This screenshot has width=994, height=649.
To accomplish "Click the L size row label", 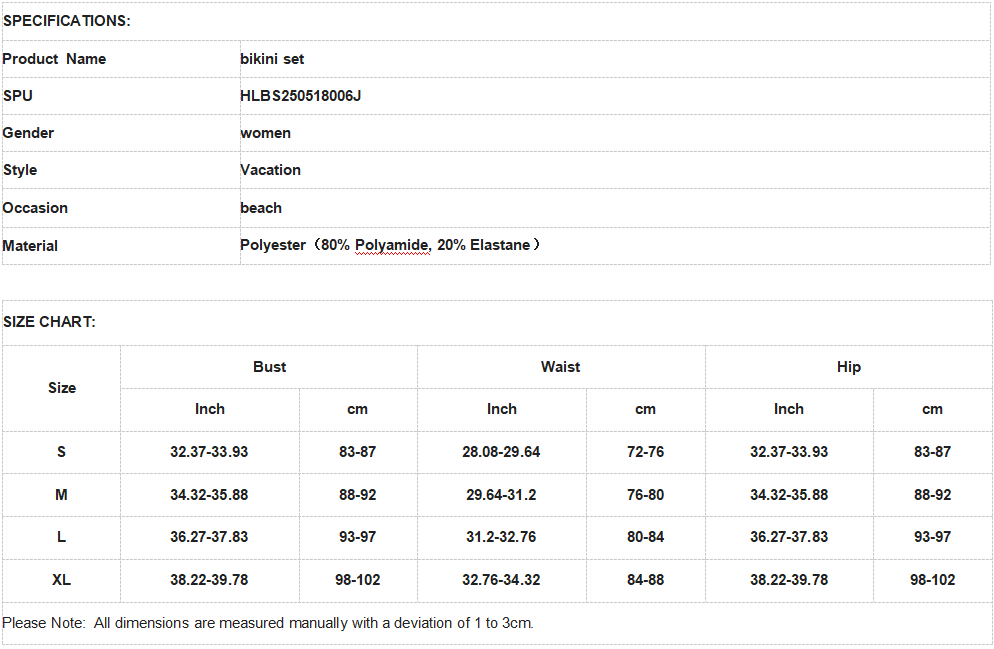I will 61,537.
